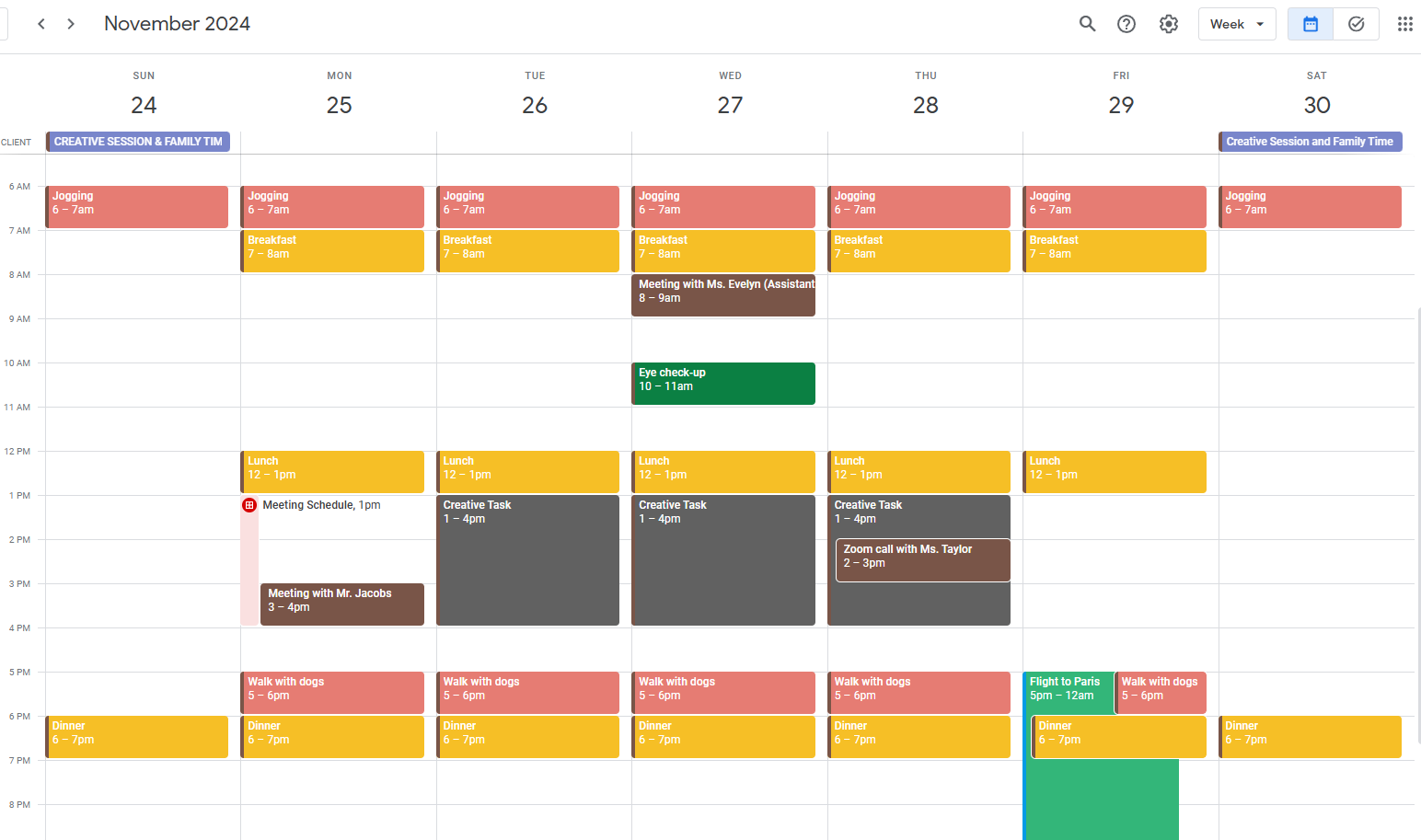Viewport: 1421px width, 840px height.
Task: Open Zoom call with Ms. Taylor
Action: tap(923, 559)
